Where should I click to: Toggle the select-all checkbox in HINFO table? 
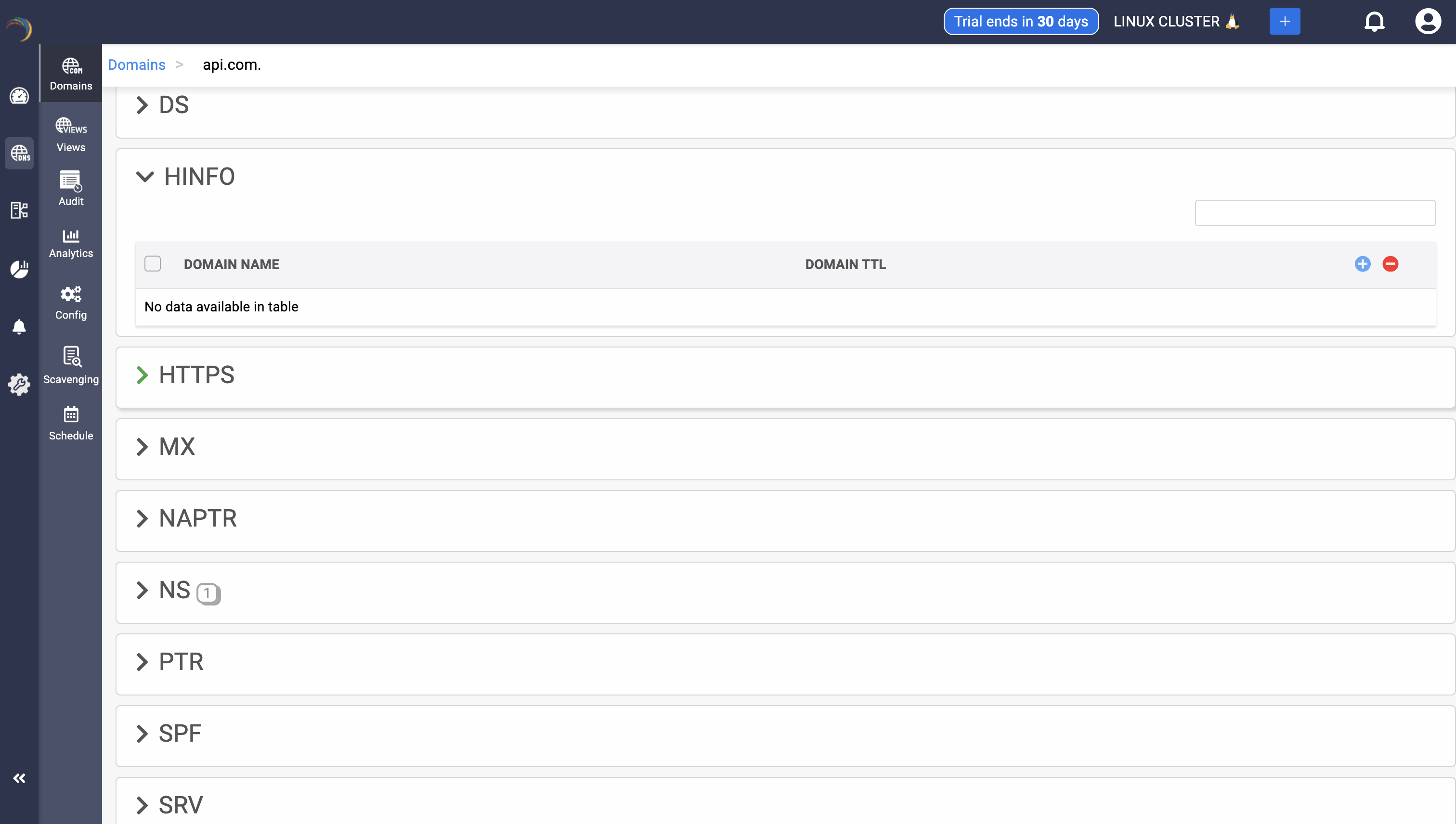[152, 264]
